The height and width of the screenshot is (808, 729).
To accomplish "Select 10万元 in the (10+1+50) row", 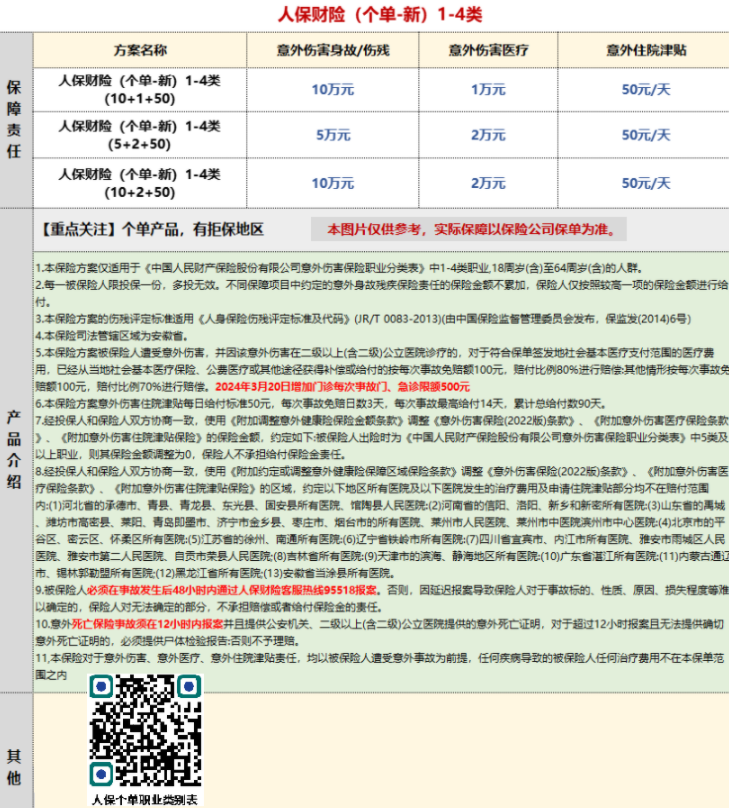I will click(333, 90).
